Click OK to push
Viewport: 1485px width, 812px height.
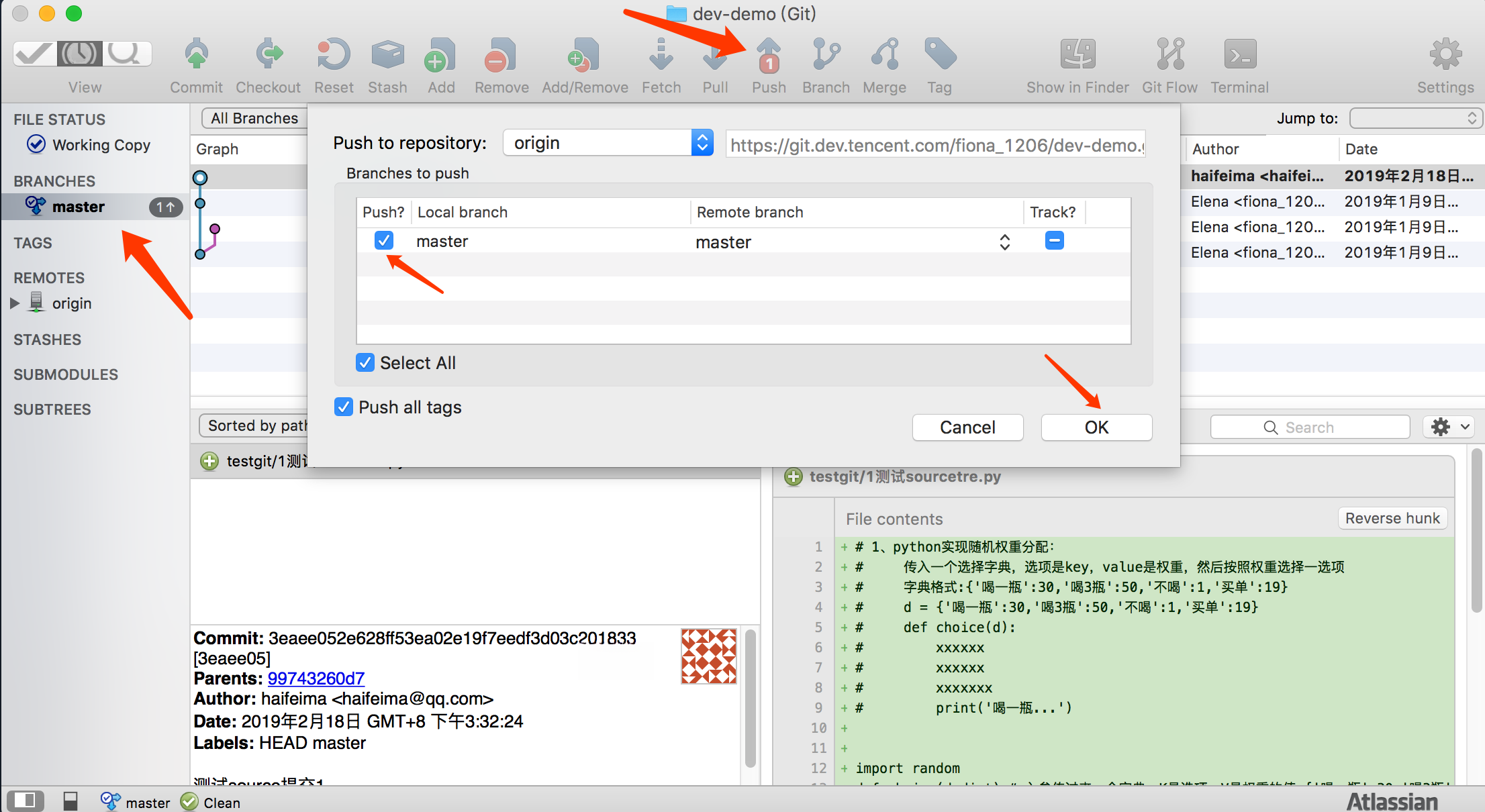click(1096, 427)
